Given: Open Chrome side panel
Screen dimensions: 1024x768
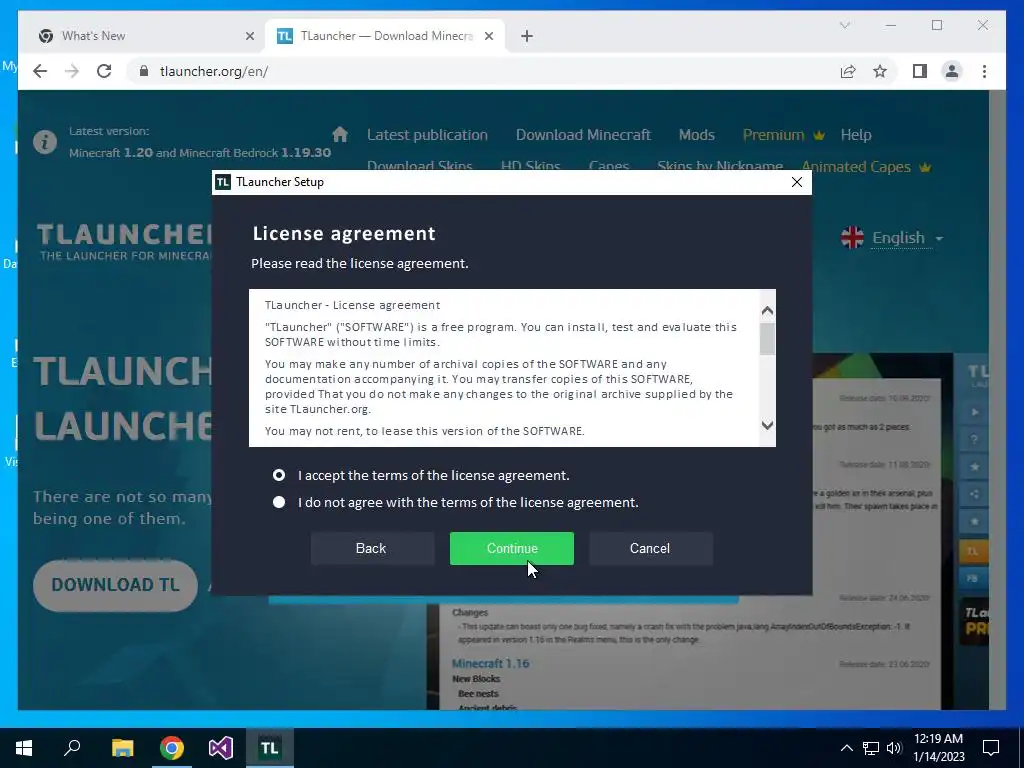Looking at the screenshot, I should (920, 71).
